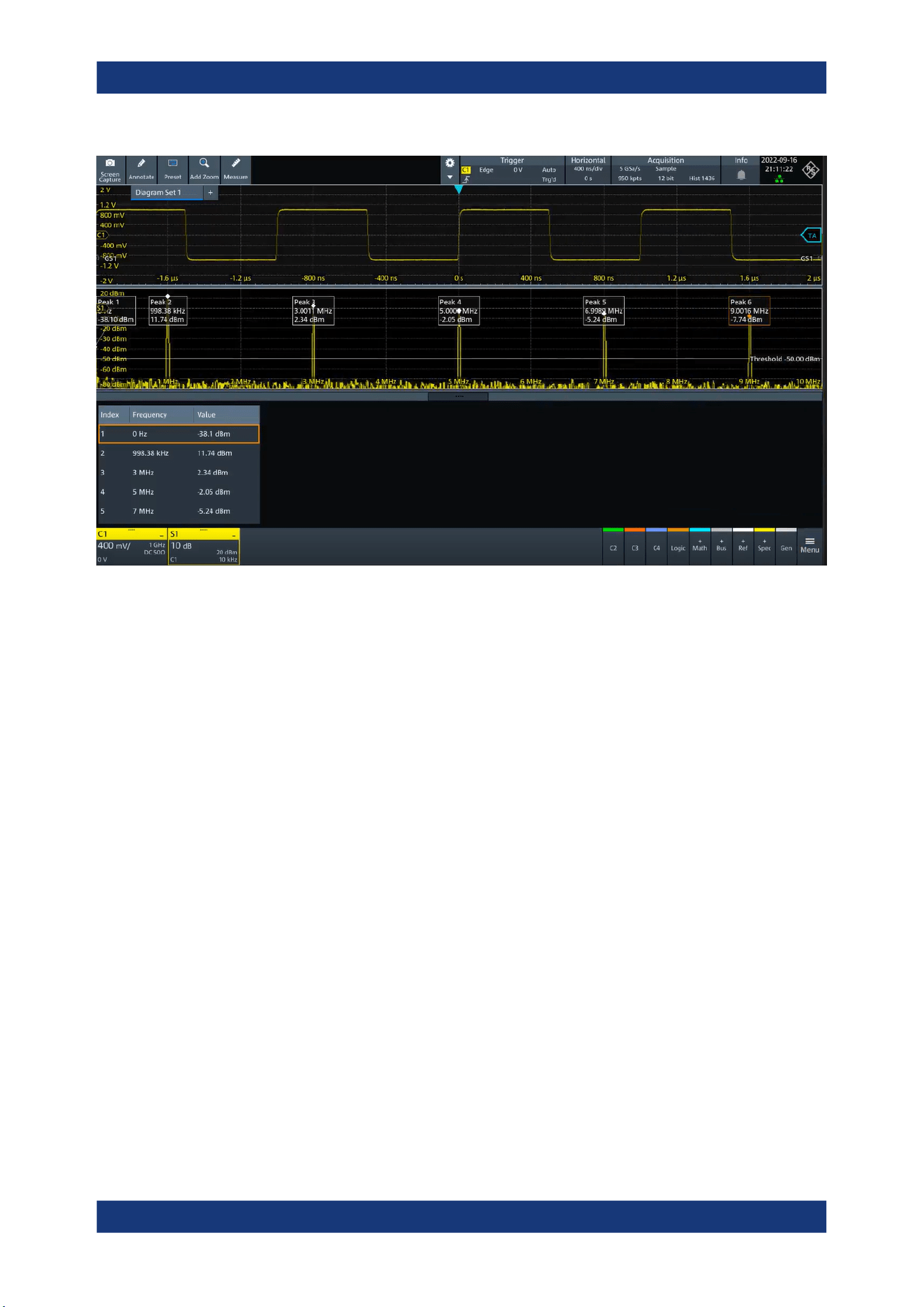Click the Peak 5 label -5.24 dBm
Screen dimensions: 924x1307
pyautogui.click(x=604, y=311)
